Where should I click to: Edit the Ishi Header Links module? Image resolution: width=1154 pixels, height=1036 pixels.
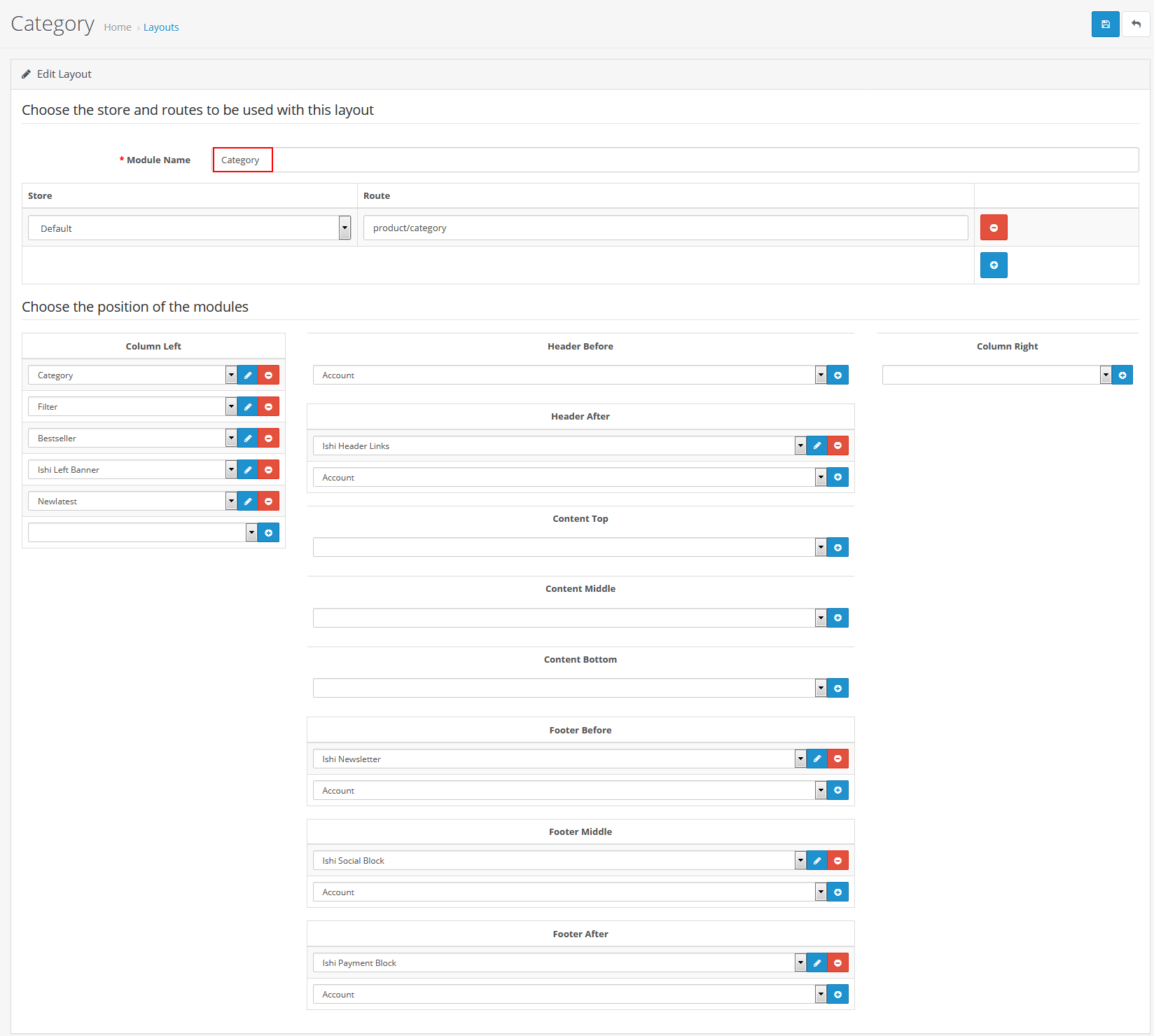point(816,446)
